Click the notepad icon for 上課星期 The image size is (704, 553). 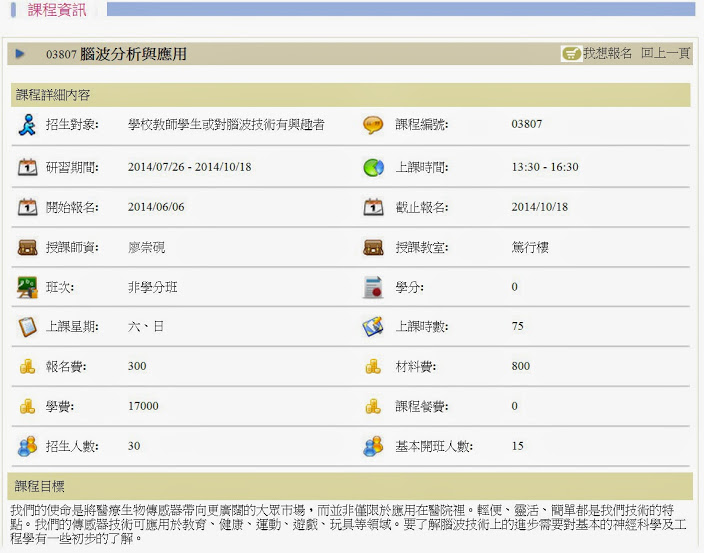coord(28,327)
